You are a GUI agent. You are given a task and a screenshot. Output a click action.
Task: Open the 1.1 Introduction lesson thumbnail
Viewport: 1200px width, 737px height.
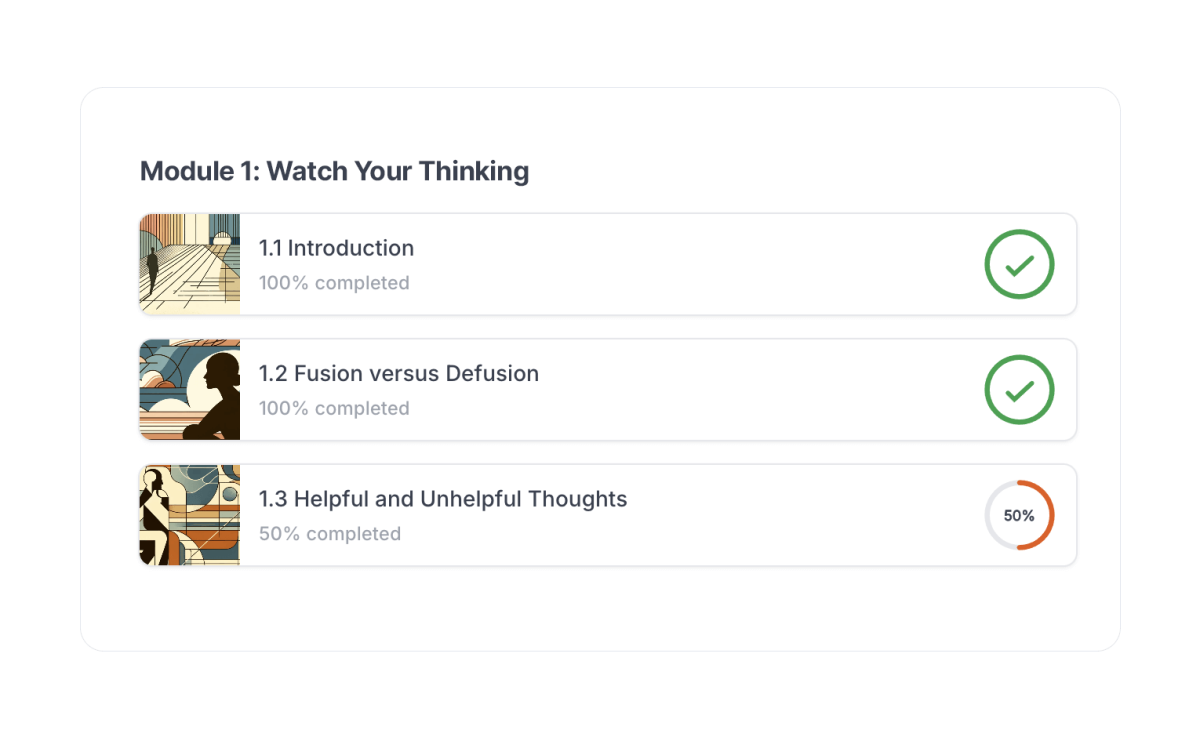pyautogui.click(x=189, y=264)
